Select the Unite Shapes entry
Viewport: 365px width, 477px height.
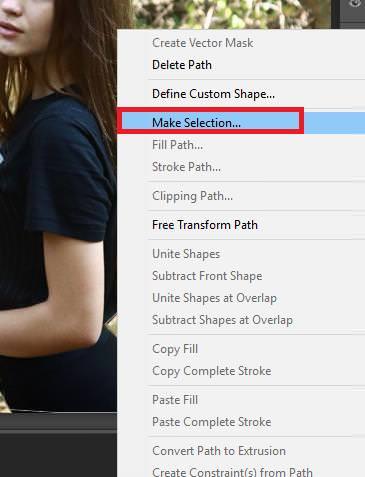point(186,254)
